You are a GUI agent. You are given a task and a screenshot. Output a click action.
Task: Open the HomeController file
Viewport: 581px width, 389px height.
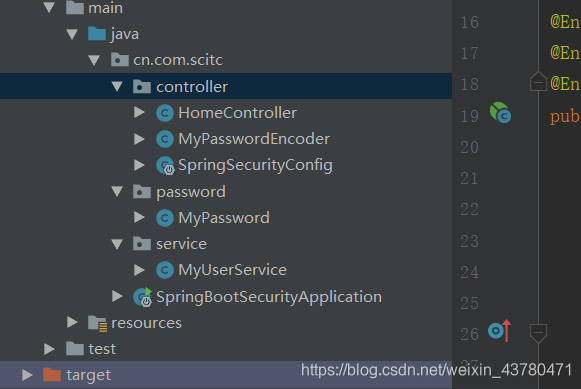(x=238, y=113)
